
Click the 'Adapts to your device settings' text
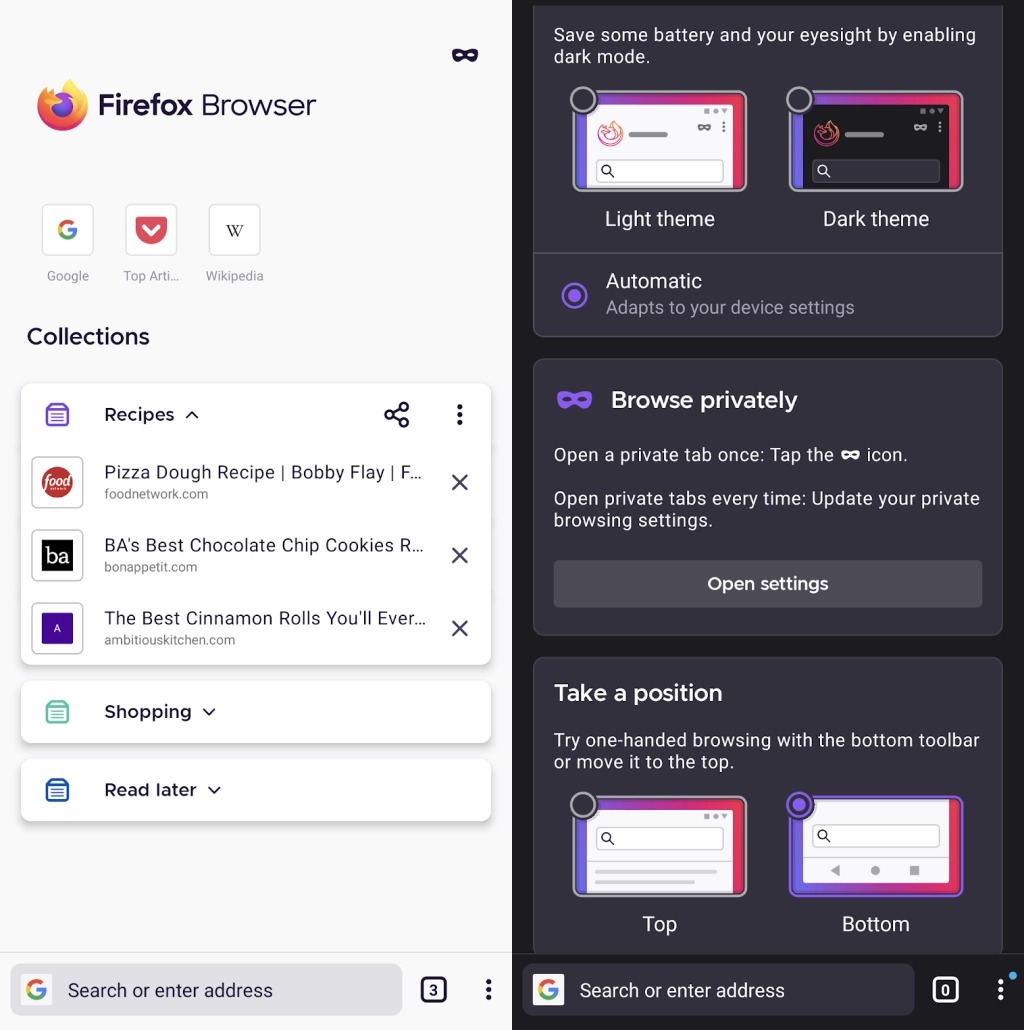pos(730,307)
